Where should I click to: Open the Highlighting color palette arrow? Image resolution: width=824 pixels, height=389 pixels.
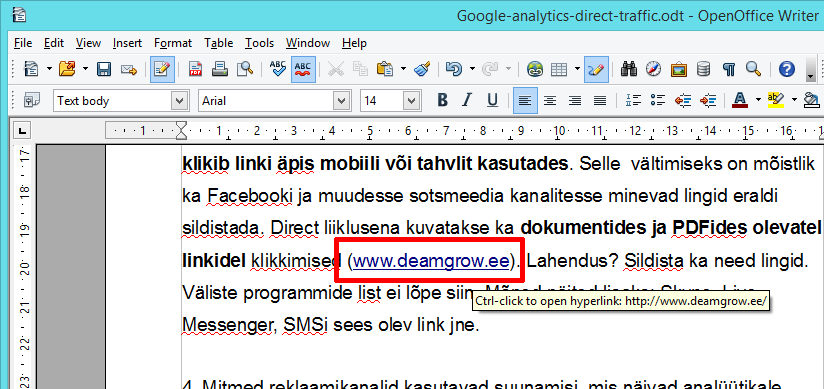coord(794,100)
